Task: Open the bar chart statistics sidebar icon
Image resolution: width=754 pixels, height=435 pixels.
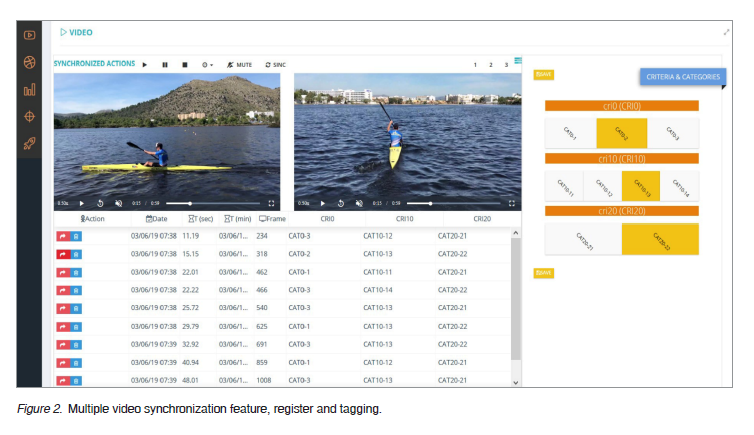Action: (30, 89)
